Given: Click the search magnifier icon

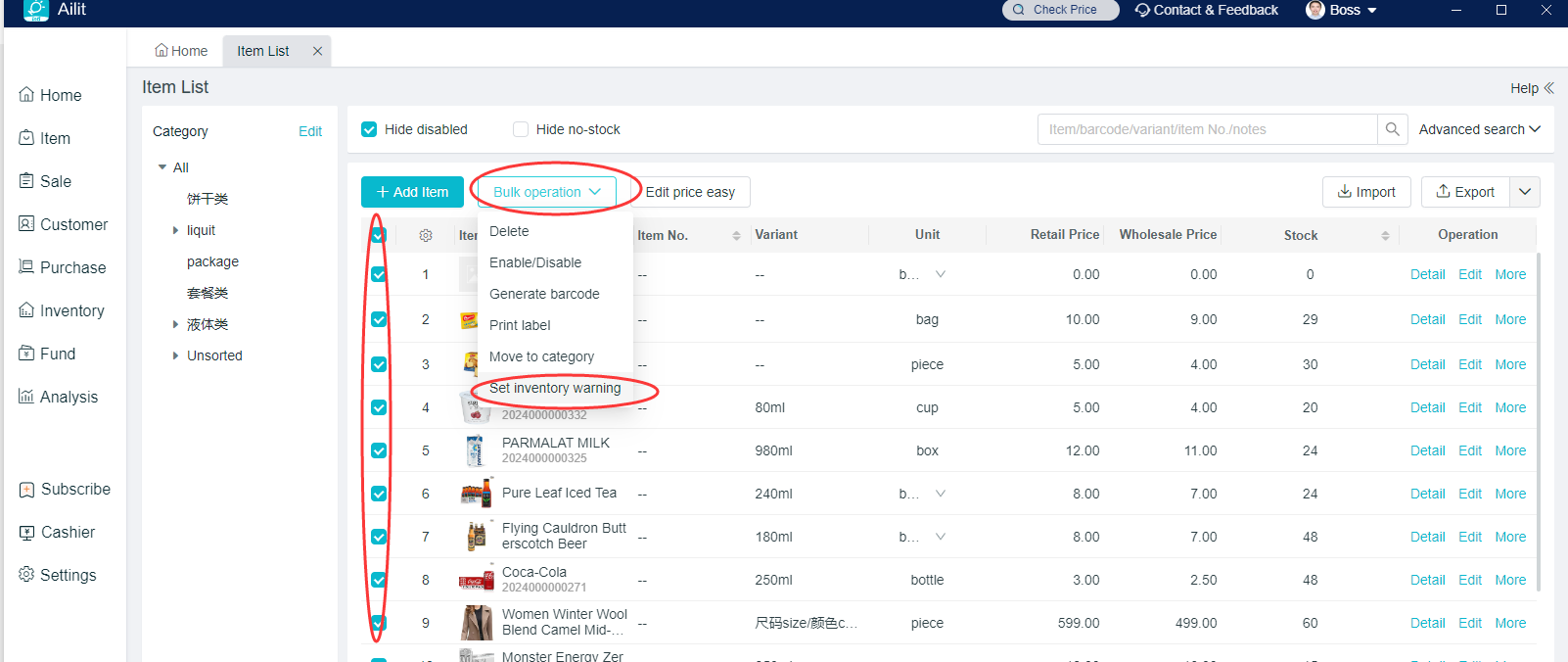Looking at the screenshot, I should [1392, 129].
